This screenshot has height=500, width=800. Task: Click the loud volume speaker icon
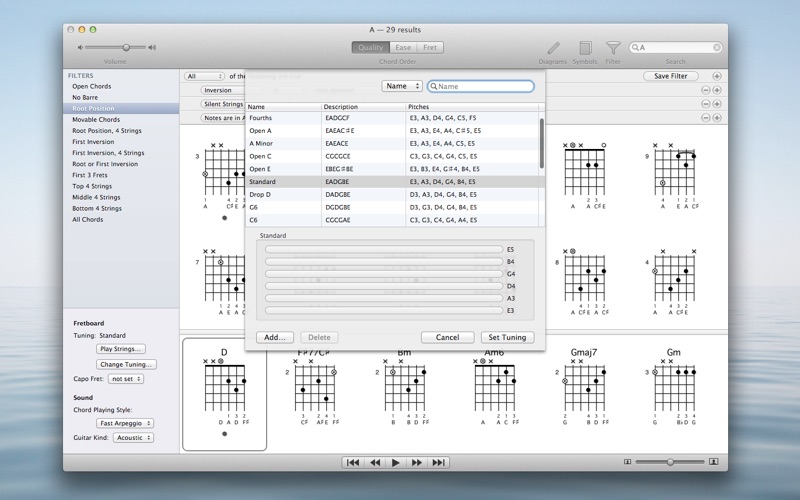152,47
